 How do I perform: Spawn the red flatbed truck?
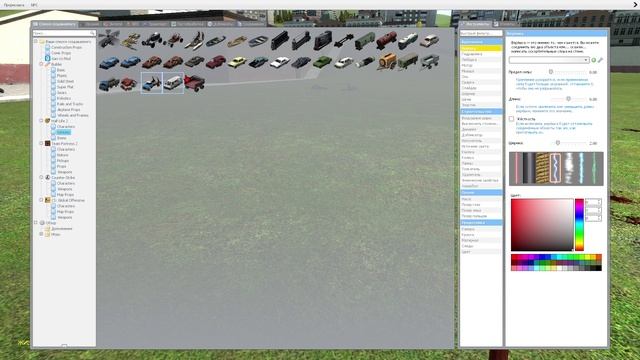195,83
